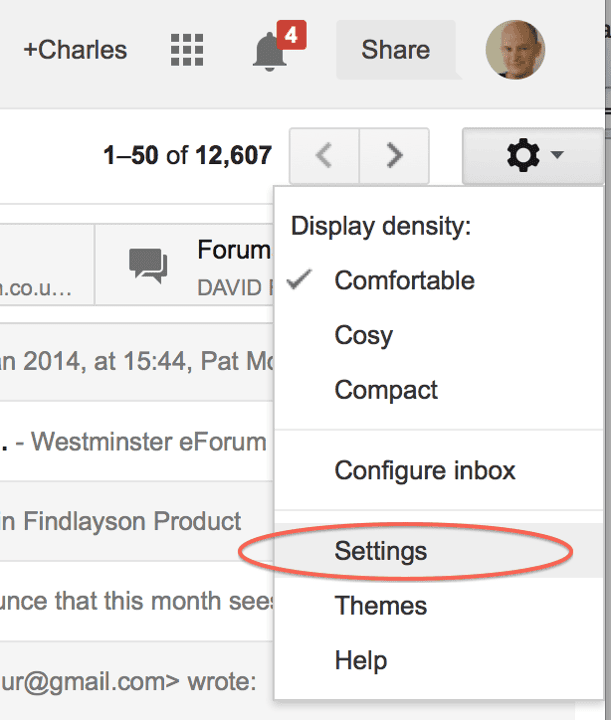The image size is (611, 720).
Task: Click the profile avatar photo
Action: pos(515,50)
